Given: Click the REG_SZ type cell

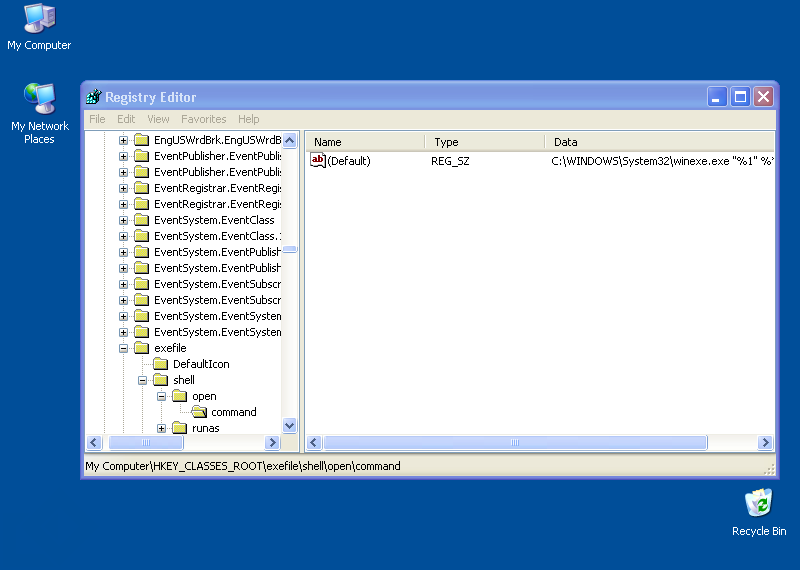Looking at the screenshot, I should point(450,161).
